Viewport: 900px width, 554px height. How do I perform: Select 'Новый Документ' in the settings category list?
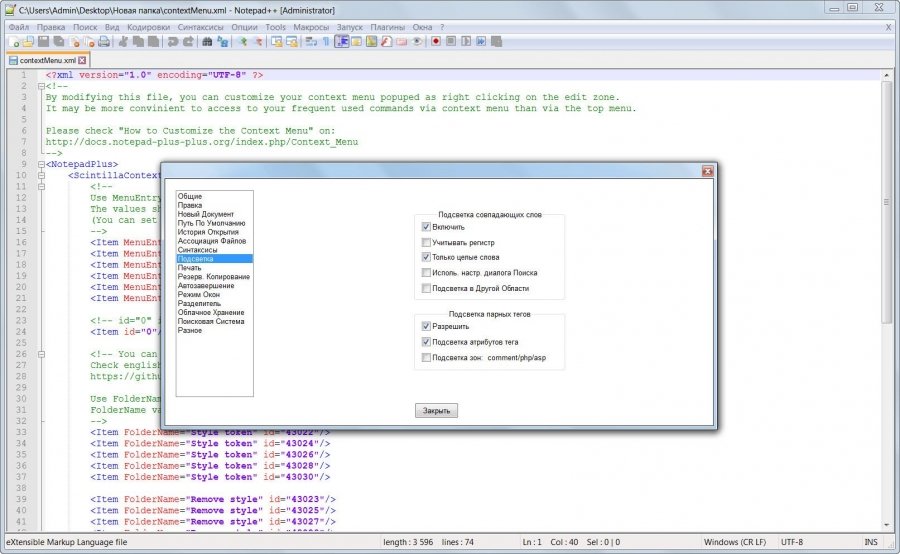pos(206,214)
